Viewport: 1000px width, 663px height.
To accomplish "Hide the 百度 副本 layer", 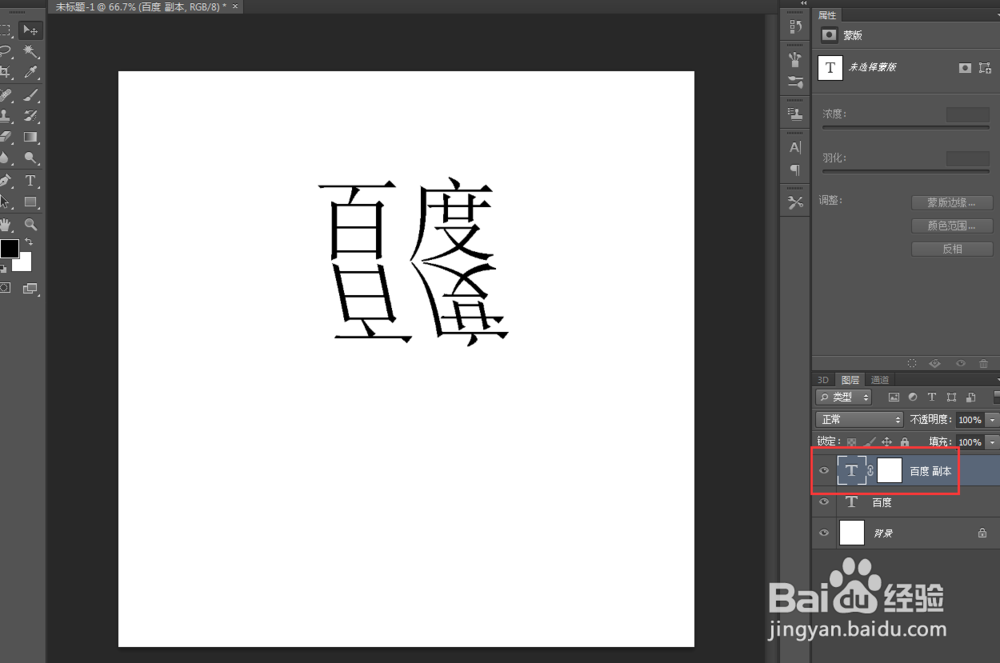I will point(824,470).
